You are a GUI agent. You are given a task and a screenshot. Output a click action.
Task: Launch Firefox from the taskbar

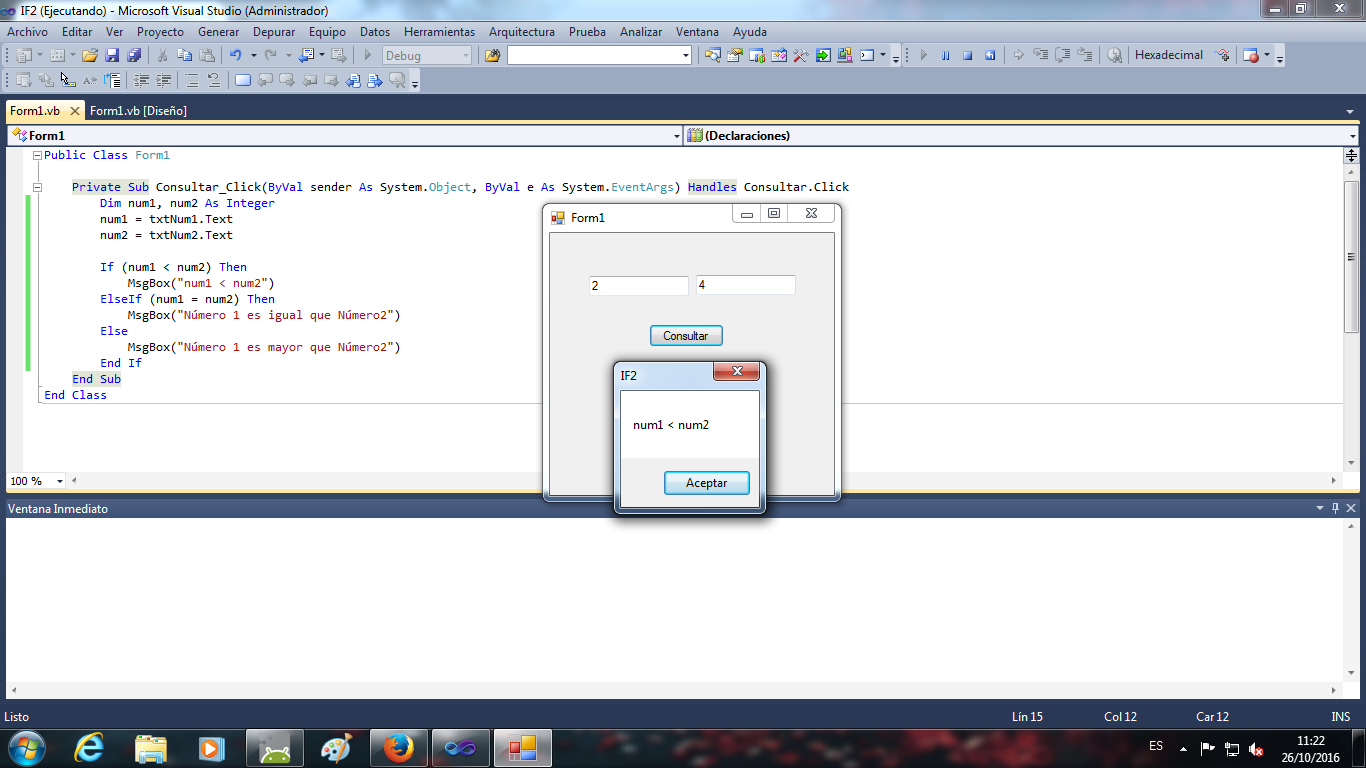[x=398, y=747]
